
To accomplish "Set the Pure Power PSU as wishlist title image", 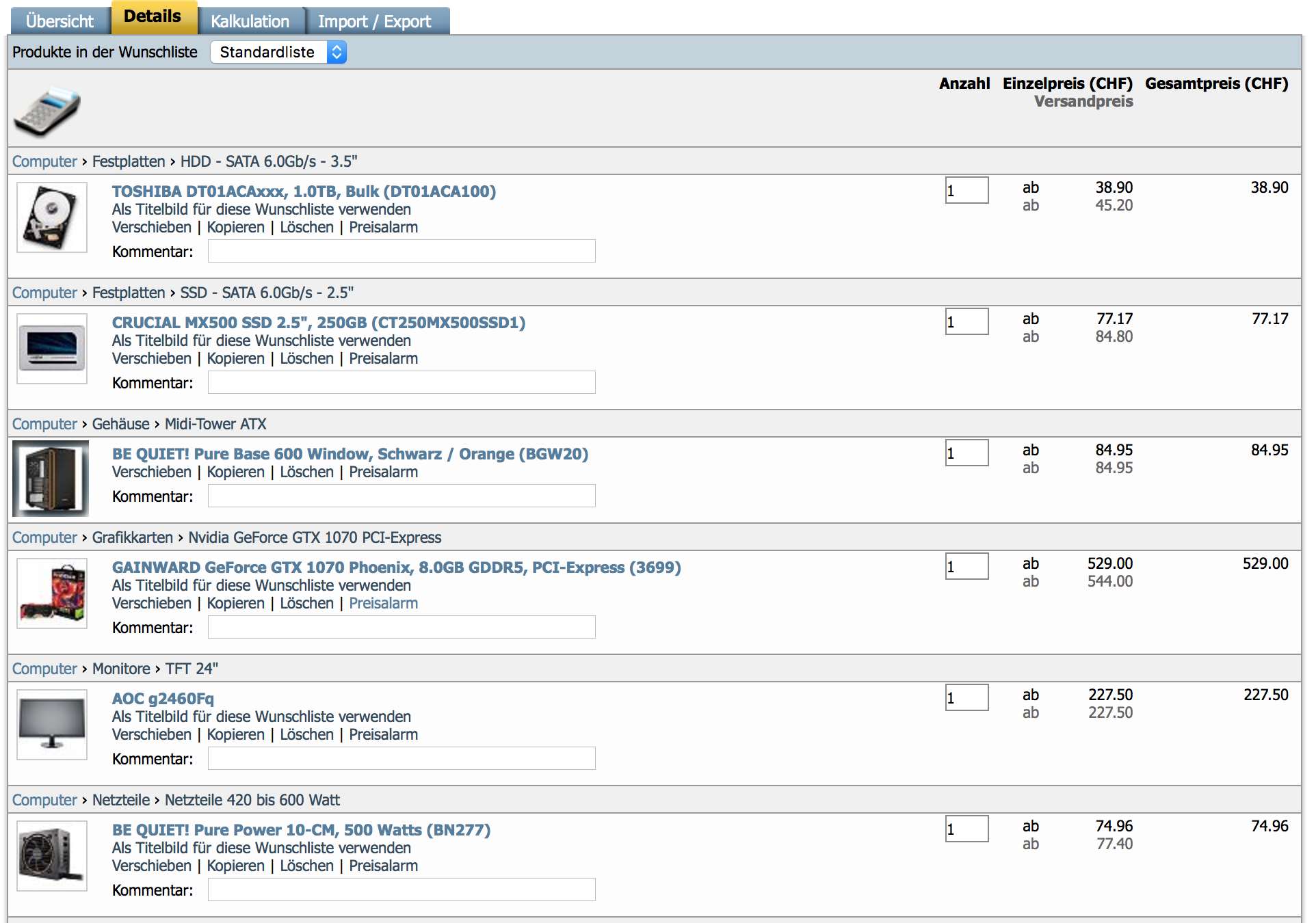I will tap(261, 848).
